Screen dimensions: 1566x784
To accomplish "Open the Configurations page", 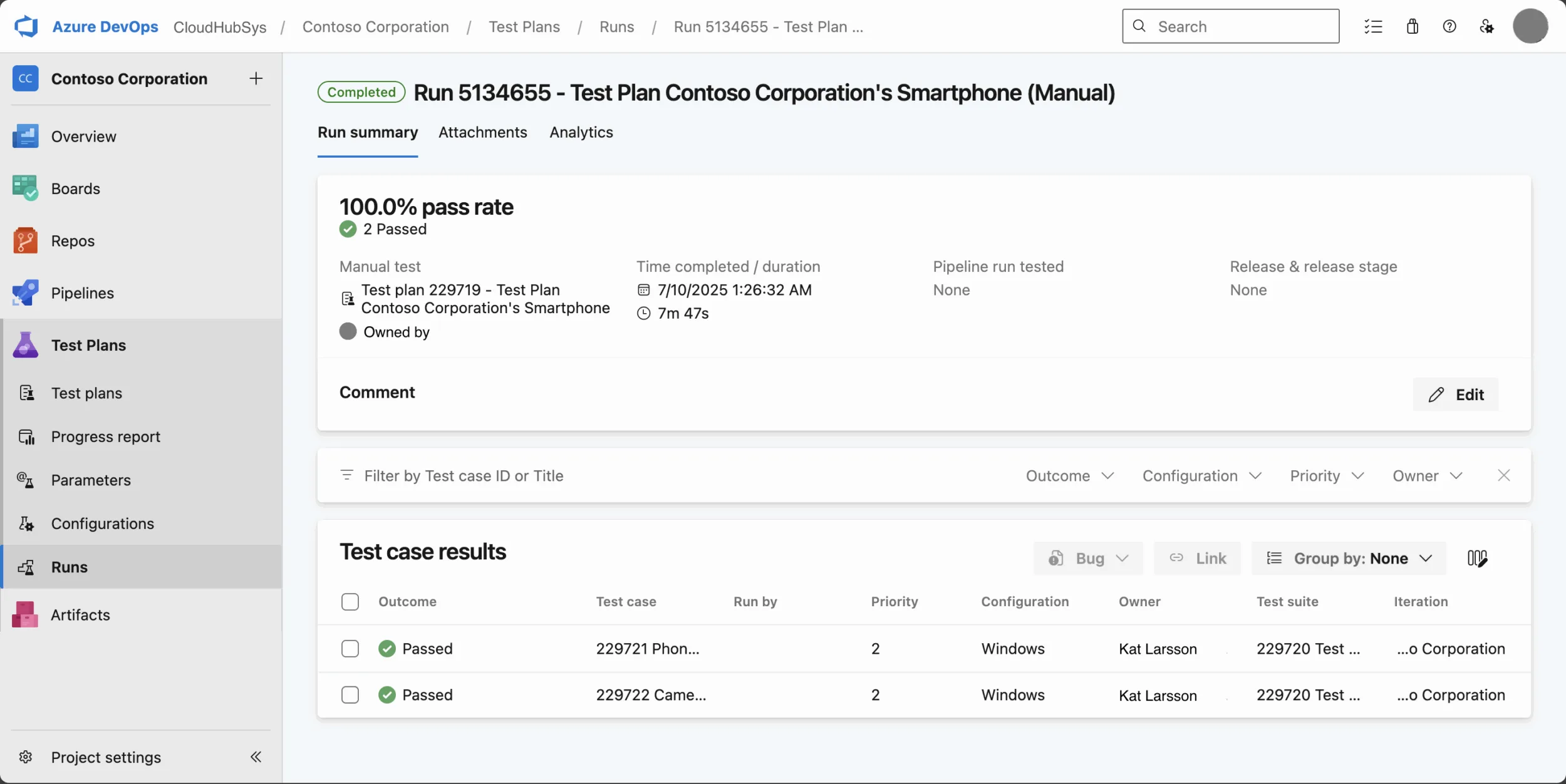I will coord(102,524).
